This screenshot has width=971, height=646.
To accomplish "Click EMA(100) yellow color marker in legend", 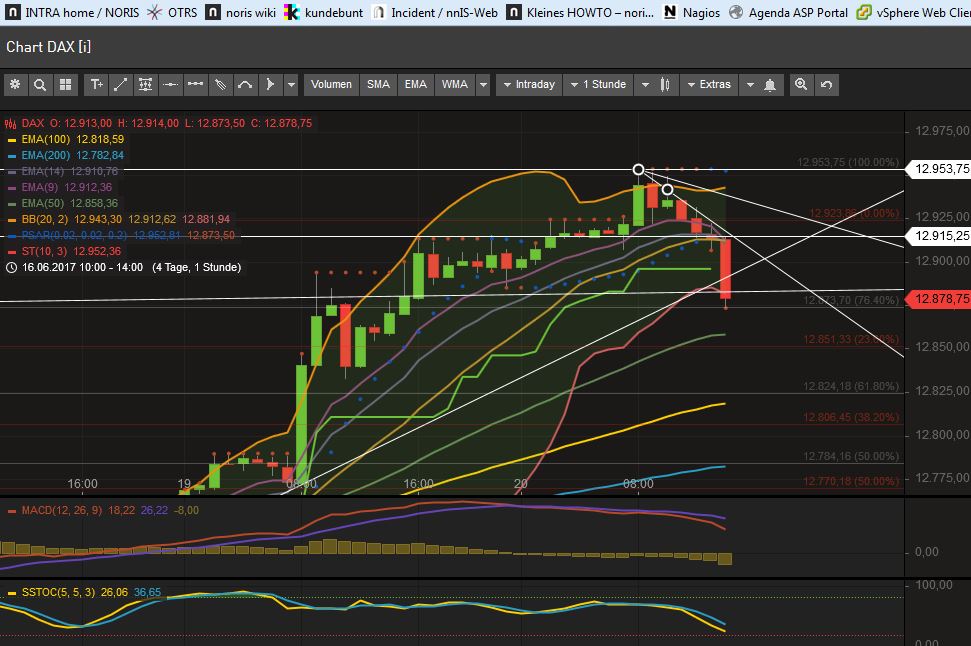I will [x=11, y=140].
